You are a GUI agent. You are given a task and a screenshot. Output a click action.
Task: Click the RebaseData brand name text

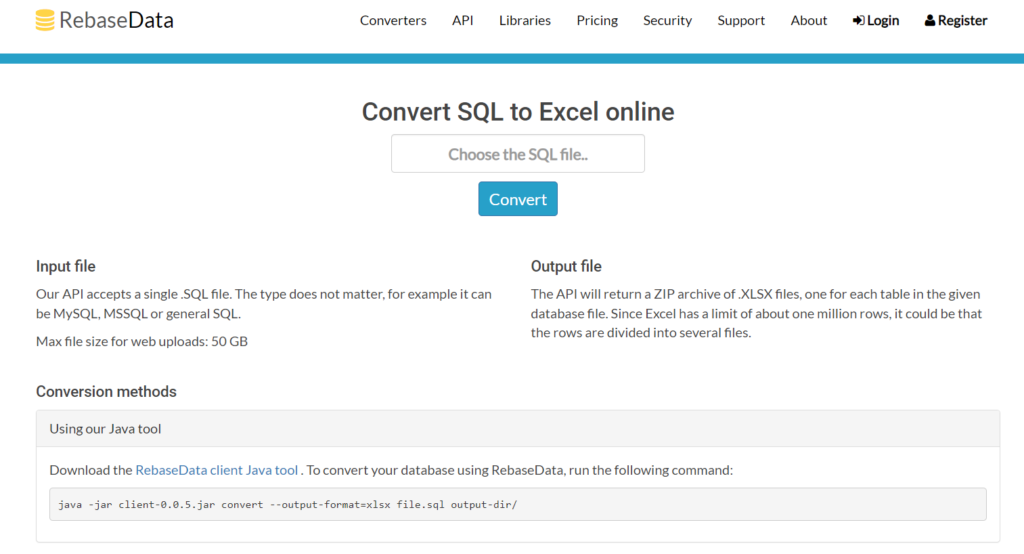point(116,20)
